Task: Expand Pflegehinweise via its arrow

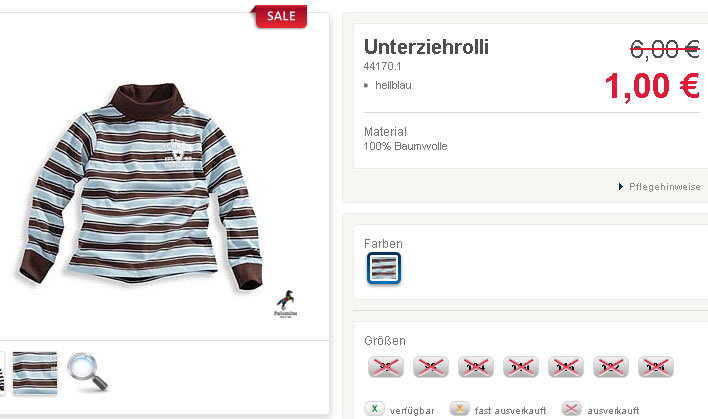Action: point(621,187)
